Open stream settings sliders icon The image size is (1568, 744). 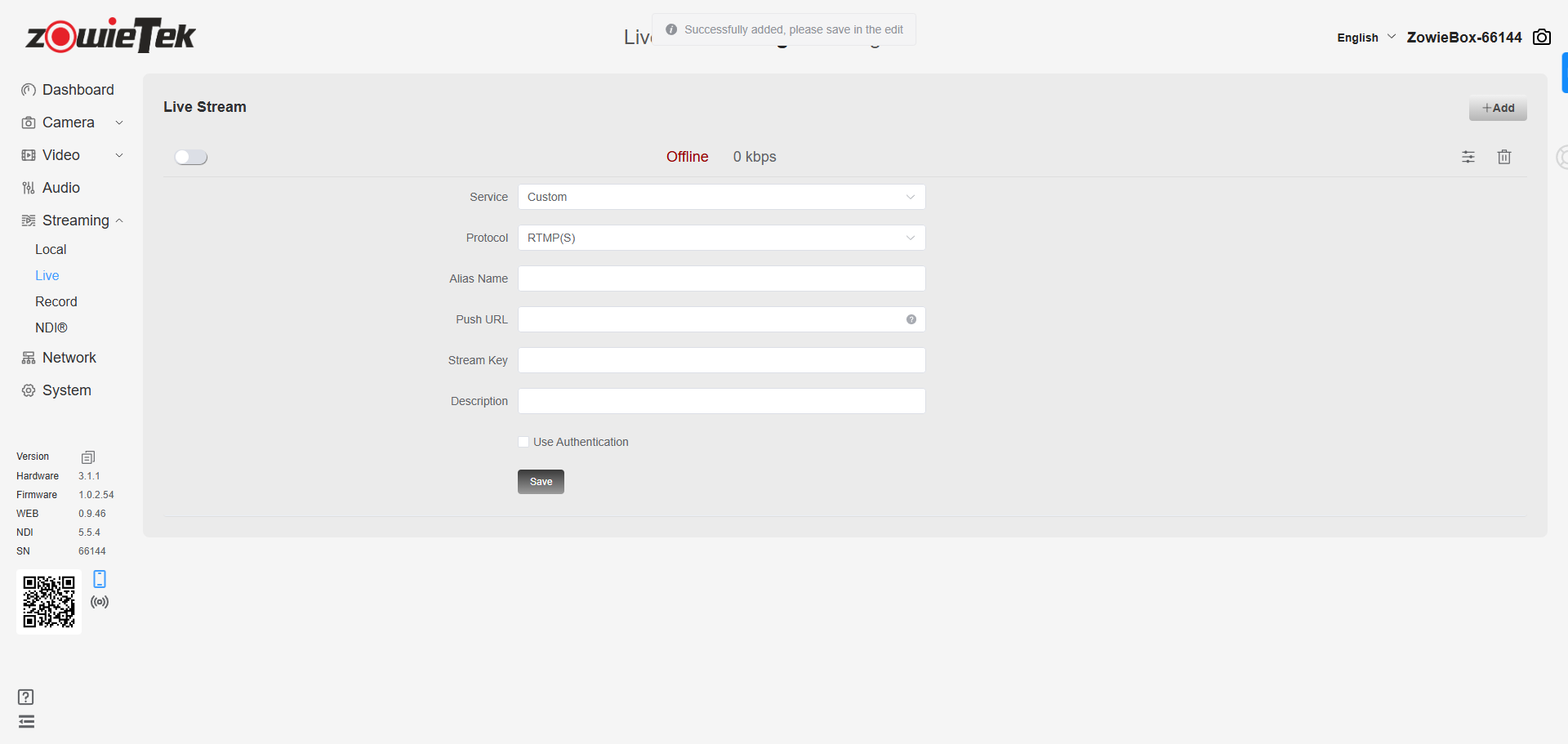[x=1468, y=157]
